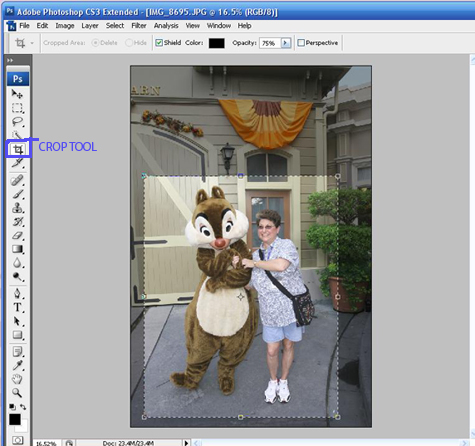475x446 pixels.
Task: Toggle the Shield checkbox
Action: pos(159,43)
